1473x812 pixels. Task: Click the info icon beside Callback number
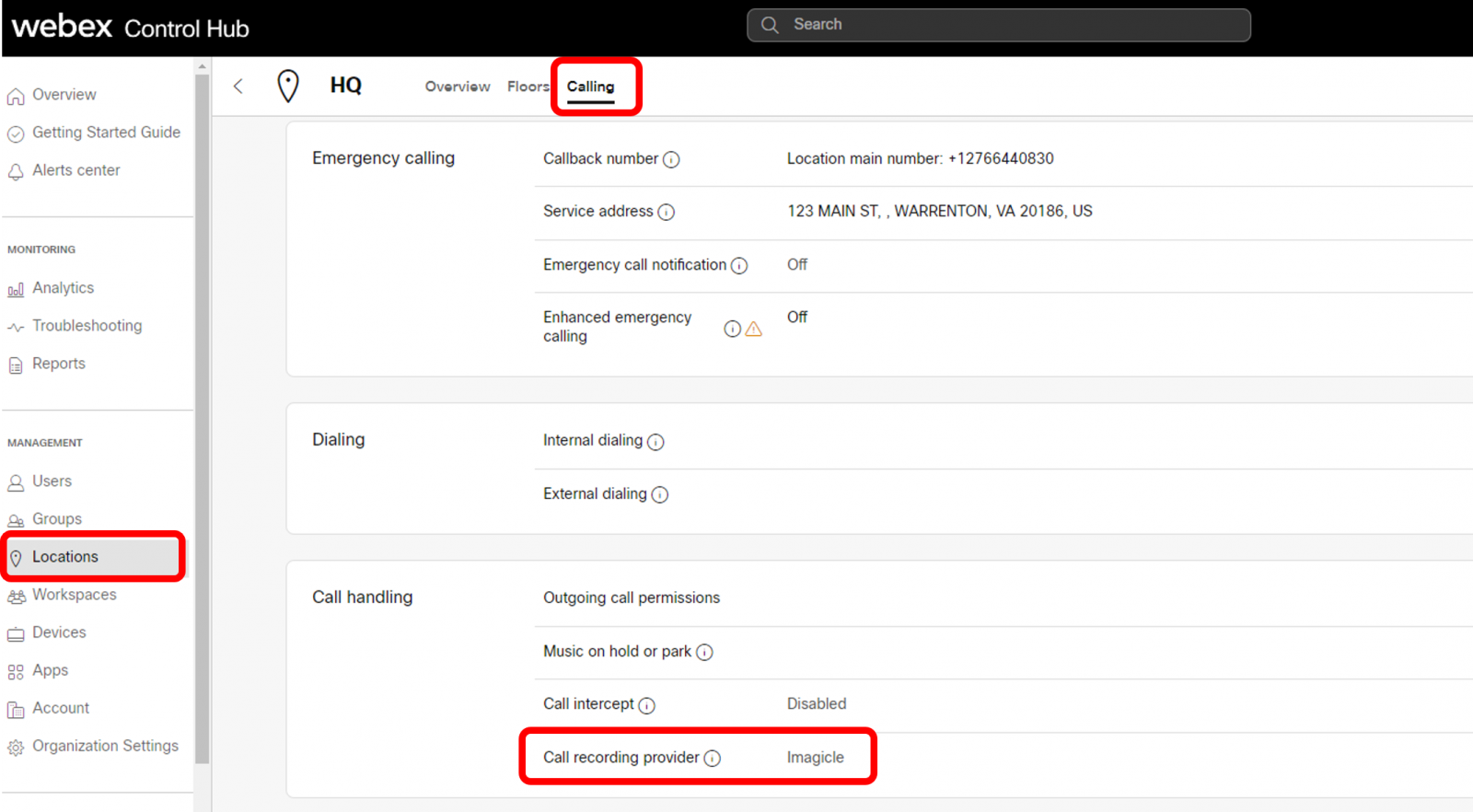pos(671,159)
